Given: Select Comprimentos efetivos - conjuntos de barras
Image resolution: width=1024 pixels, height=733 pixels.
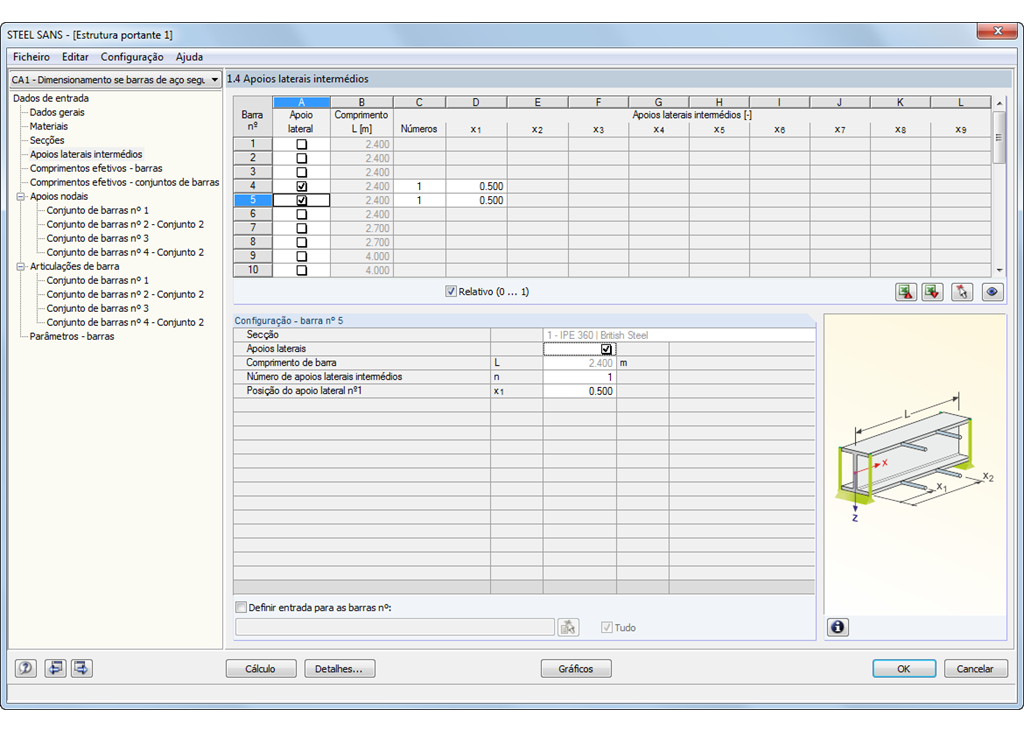Looking at the screenshot, I should [x=125, y=182].
